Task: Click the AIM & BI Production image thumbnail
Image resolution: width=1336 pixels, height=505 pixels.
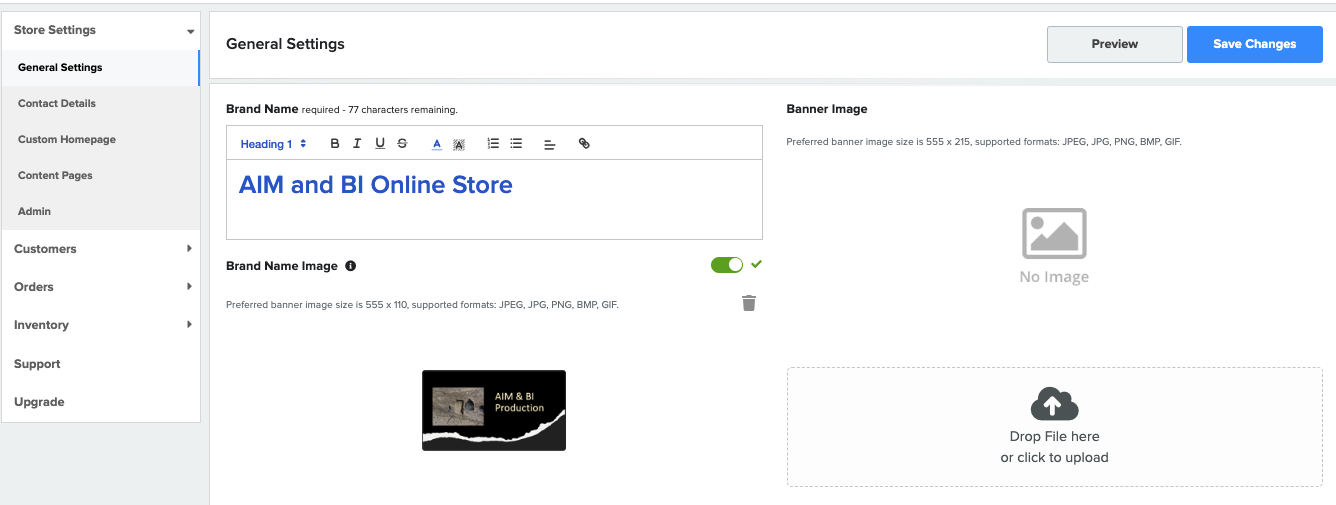Action: click(x=494, y=410)
